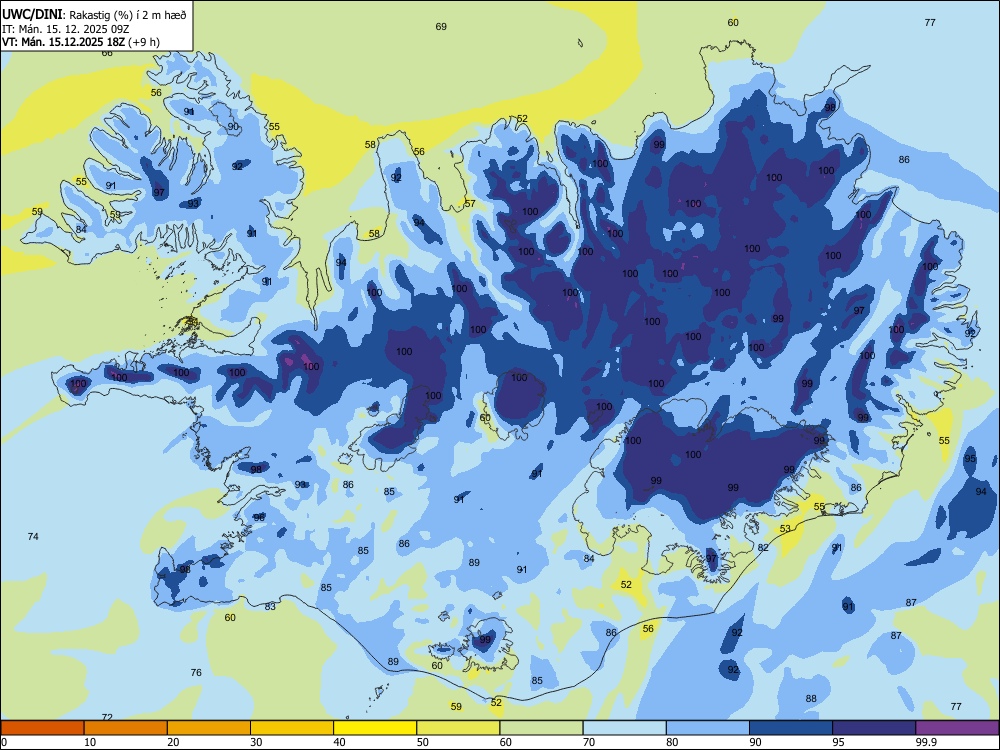Click the '(+9 h)' forecast offset text

(x=144, y=42)
